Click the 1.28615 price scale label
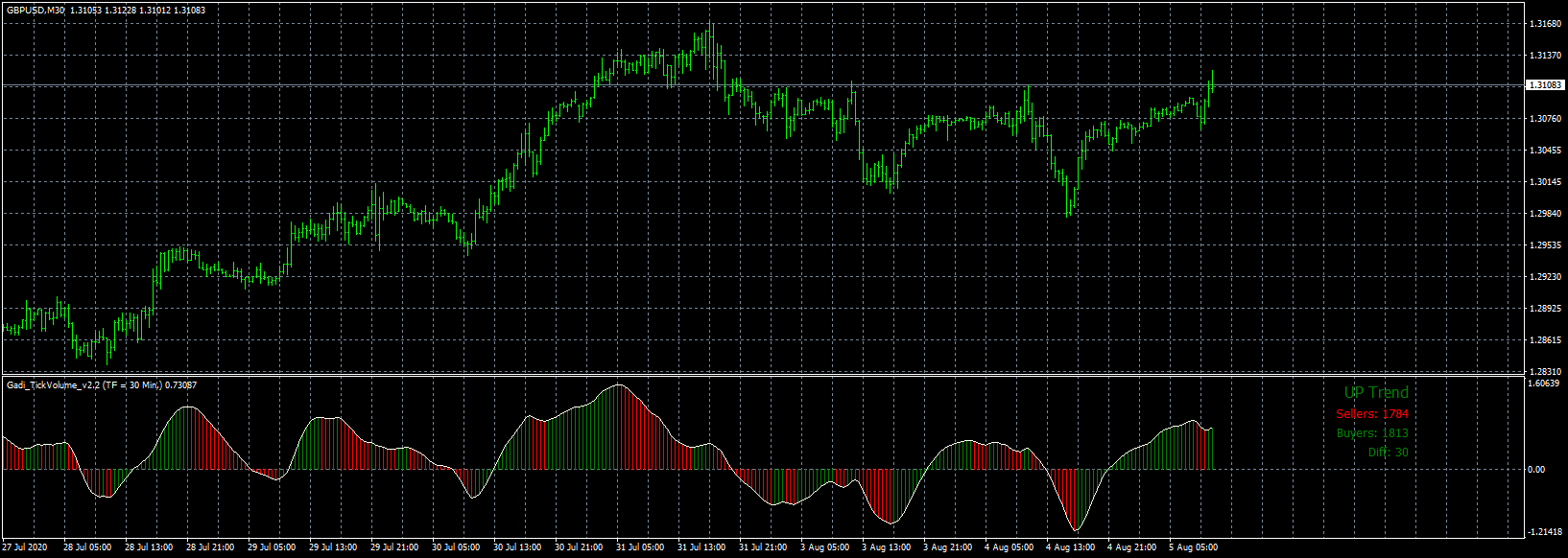The image size is (1568, 558). (1545, 340)
